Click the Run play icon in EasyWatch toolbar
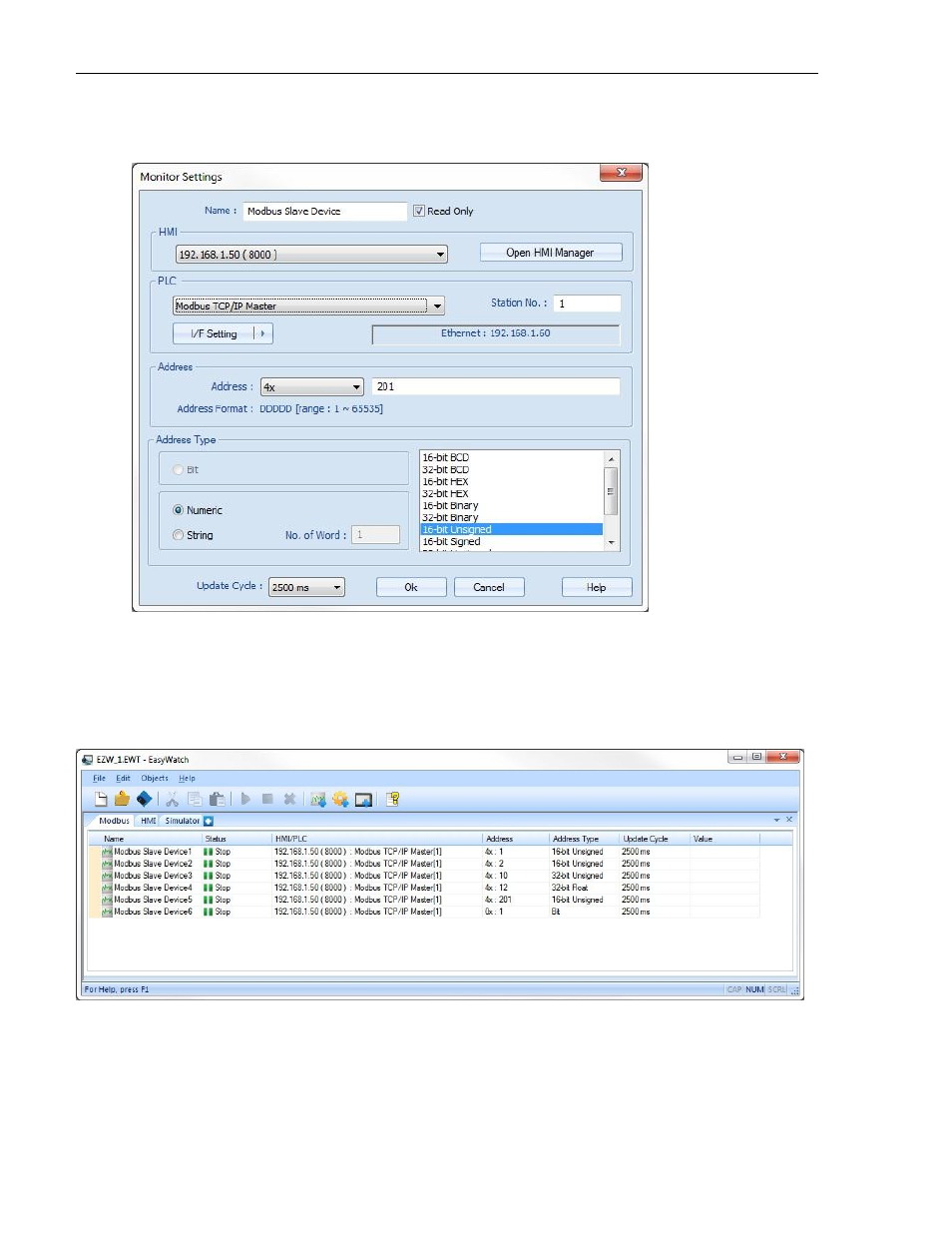The width and height of the screenshot is (952, 1233). 245,799
